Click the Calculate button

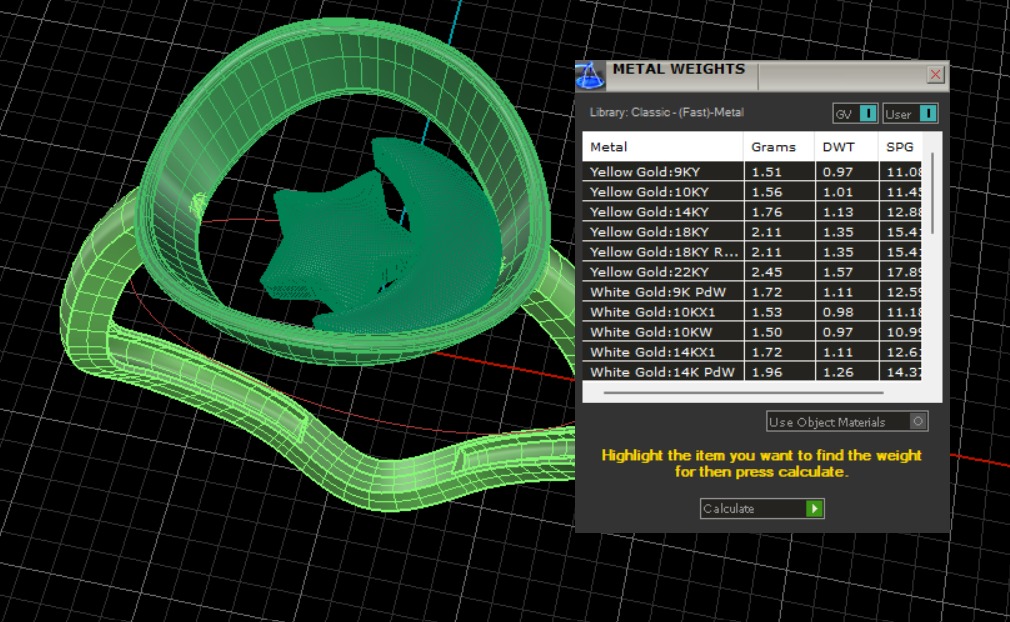pyautogui.click(x=762, y=509)
